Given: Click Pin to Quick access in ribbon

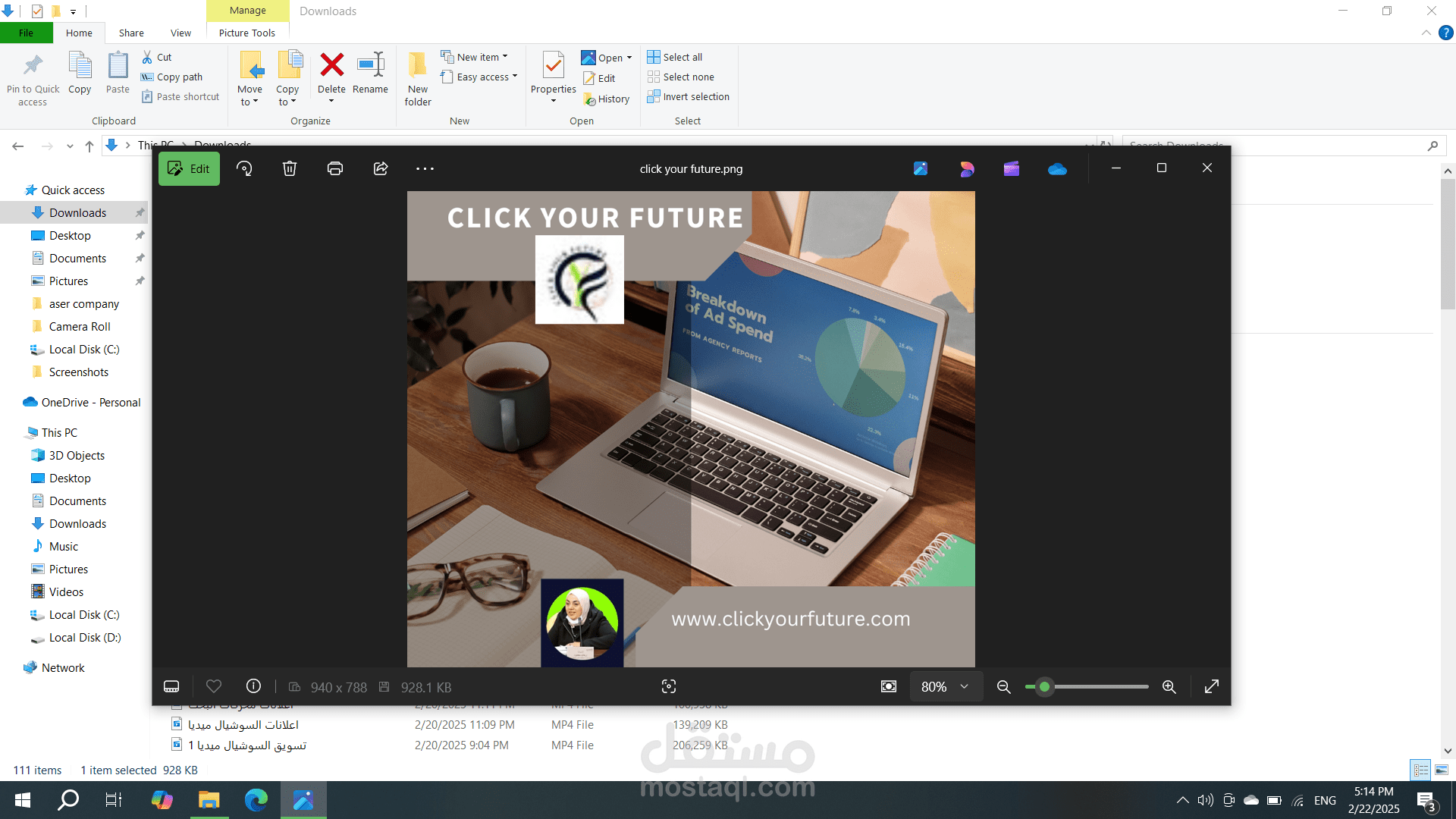Looking at the screenshot, I should click(33, 79).
